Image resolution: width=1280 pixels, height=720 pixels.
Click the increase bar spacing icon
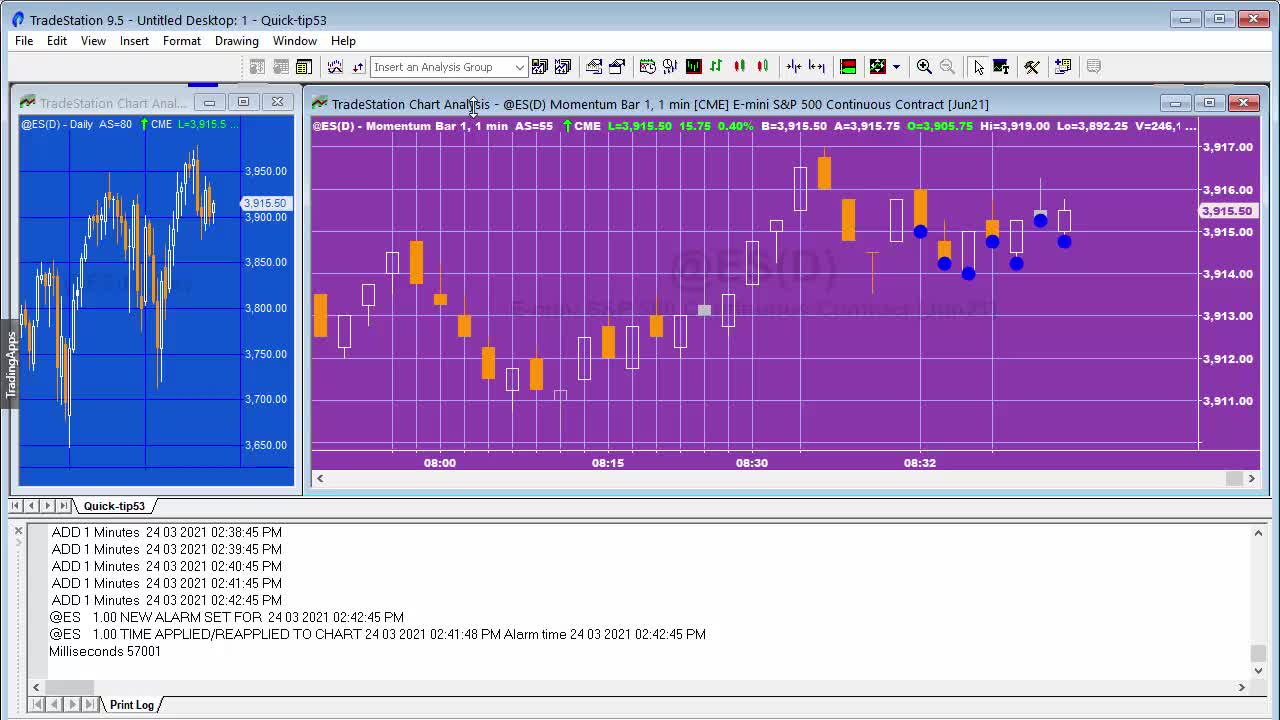[x=817, y=67]
